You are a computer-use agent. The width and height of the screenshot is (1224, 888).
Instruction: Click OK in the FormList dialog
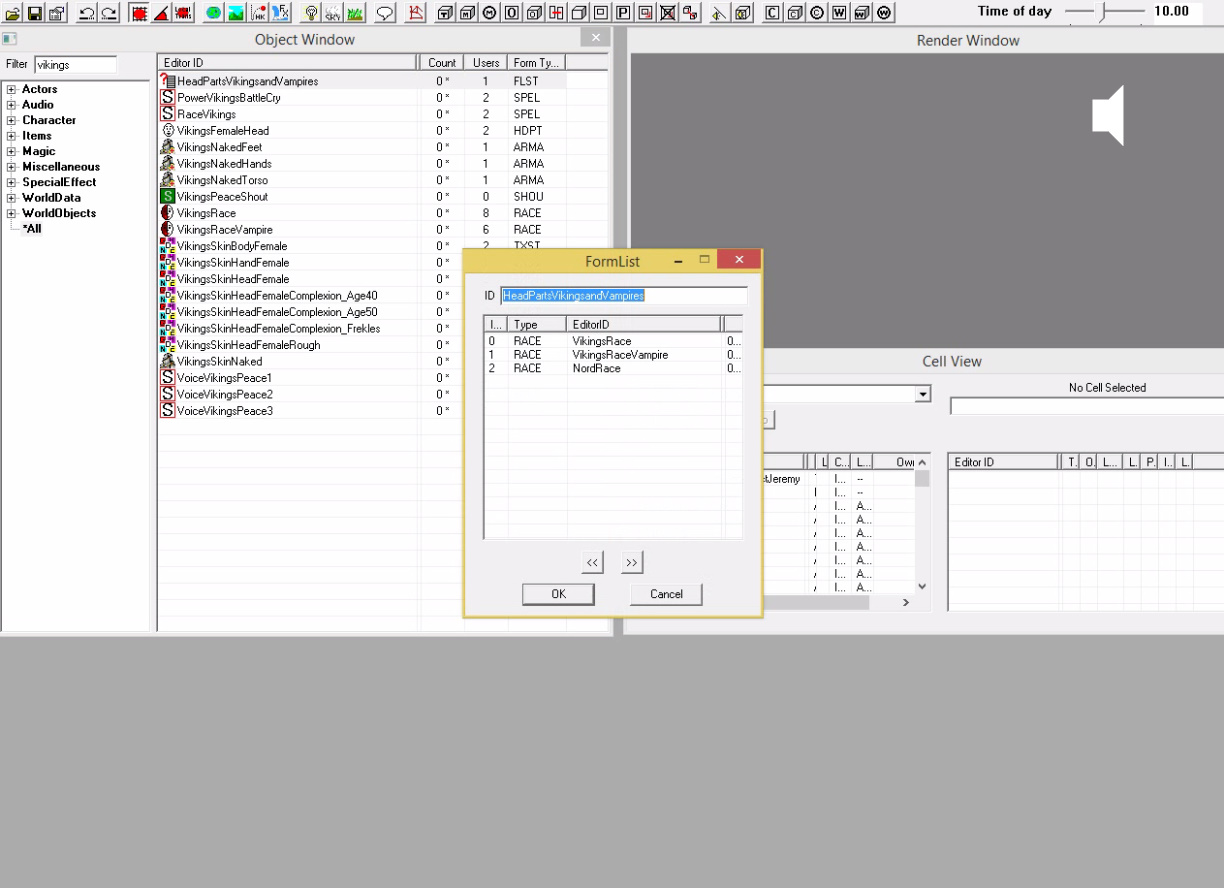558,594
